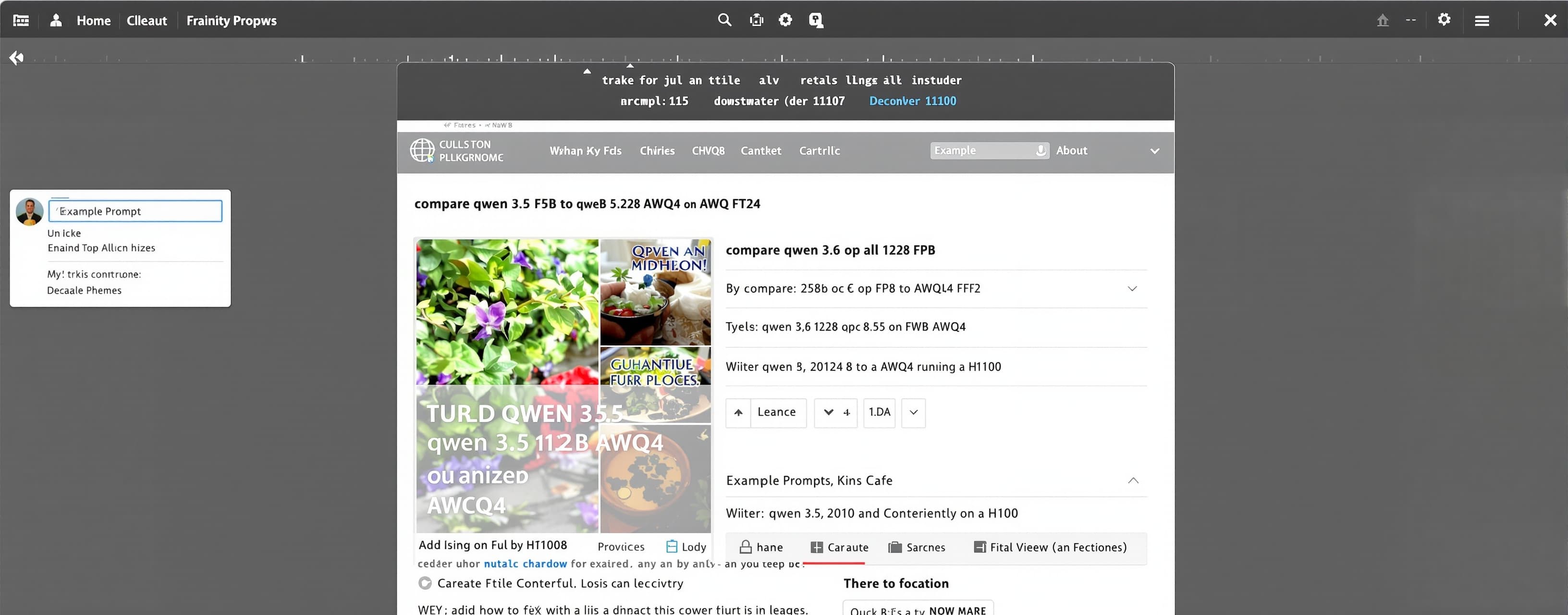1568x615 pixels.
Task: Click the large purple flowers thumbnail
Action: pyautogui.click(x=508, y=312)
